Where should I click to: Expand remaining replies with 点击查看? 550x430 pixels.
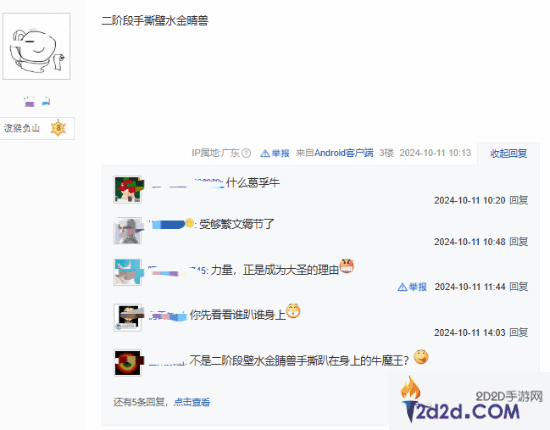[x=192, y=402]
